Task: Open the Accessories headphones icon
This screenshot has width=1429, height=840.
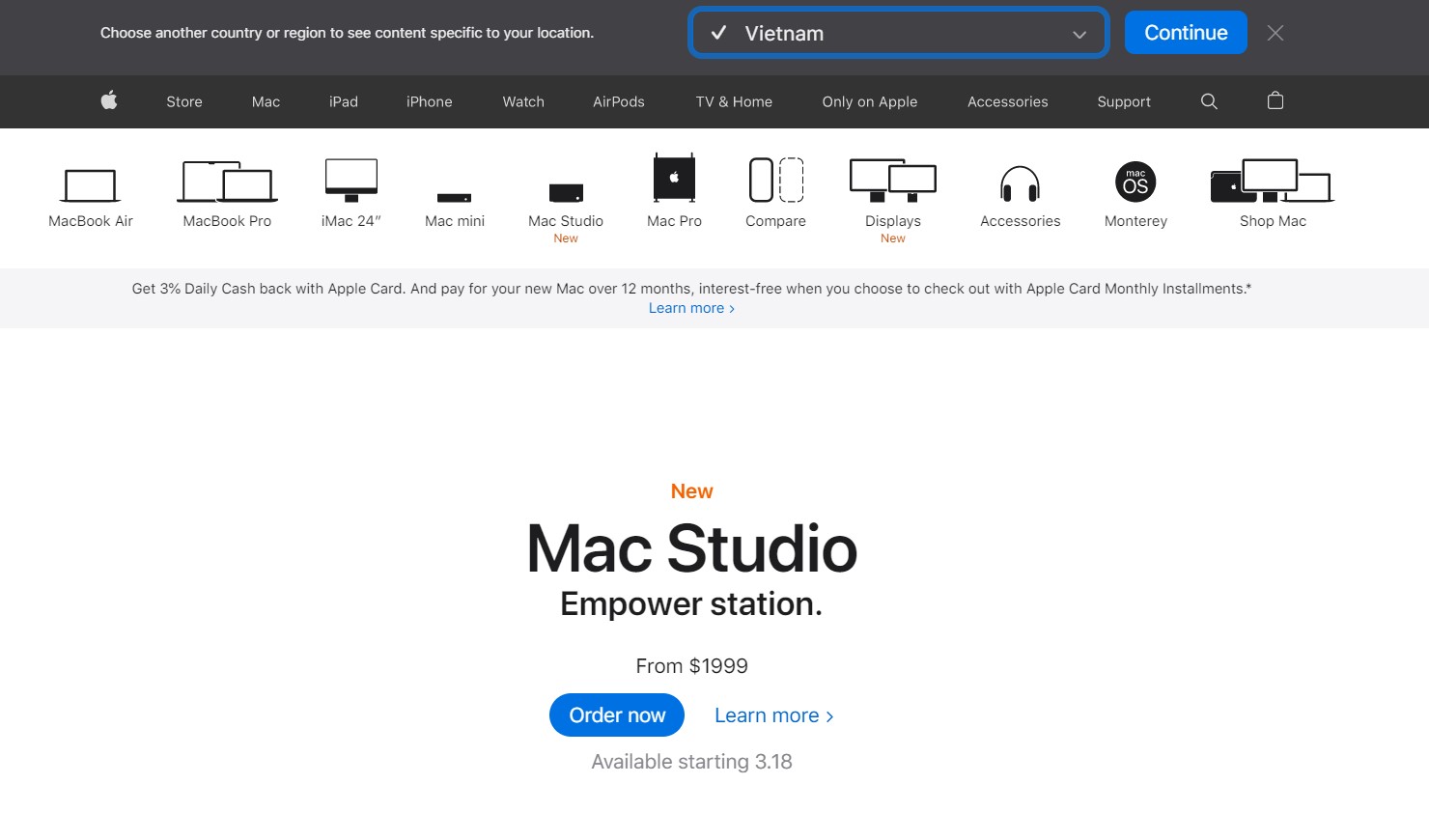Action: click(1020, 183)
